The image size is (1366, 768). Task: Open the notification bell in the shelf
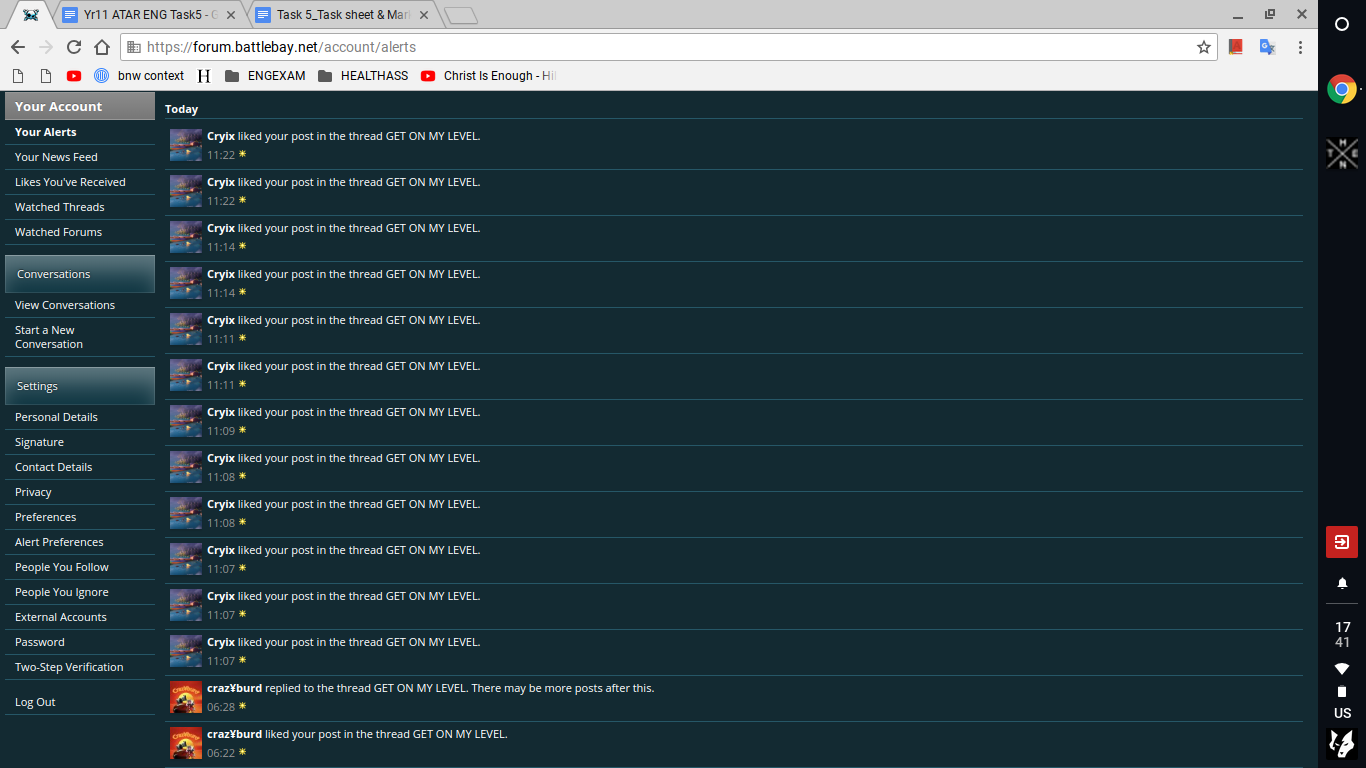pyautogui.click(x=1342, y=583)
